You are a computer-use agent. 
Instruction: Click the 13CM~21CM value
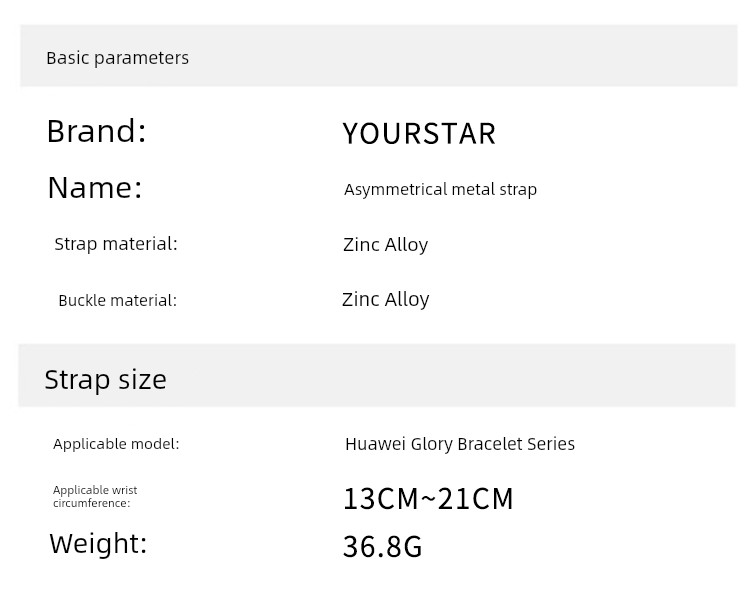click(x=428, y=499)
